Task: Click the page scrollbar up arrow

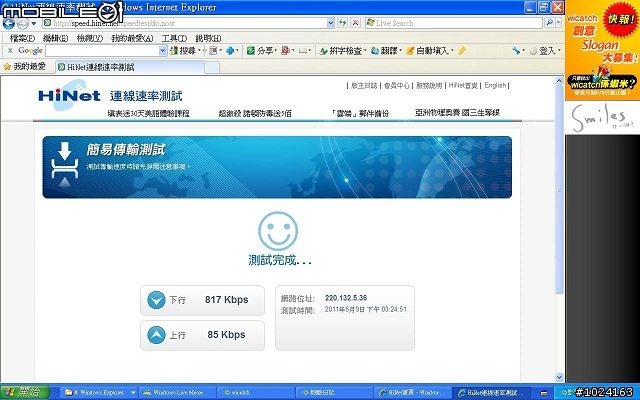Action: pos(559,81)
